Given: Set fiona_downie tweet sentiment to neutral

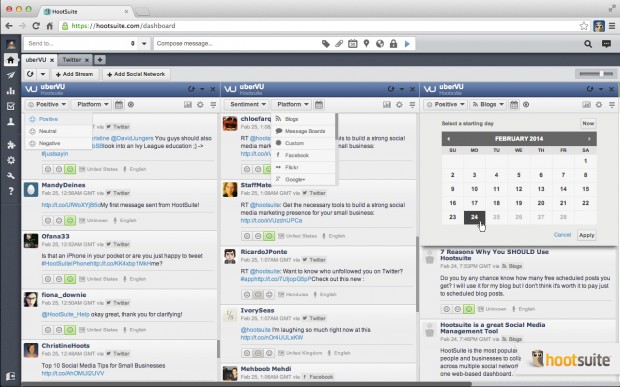Looking at the screenshot, I should 59,330.
